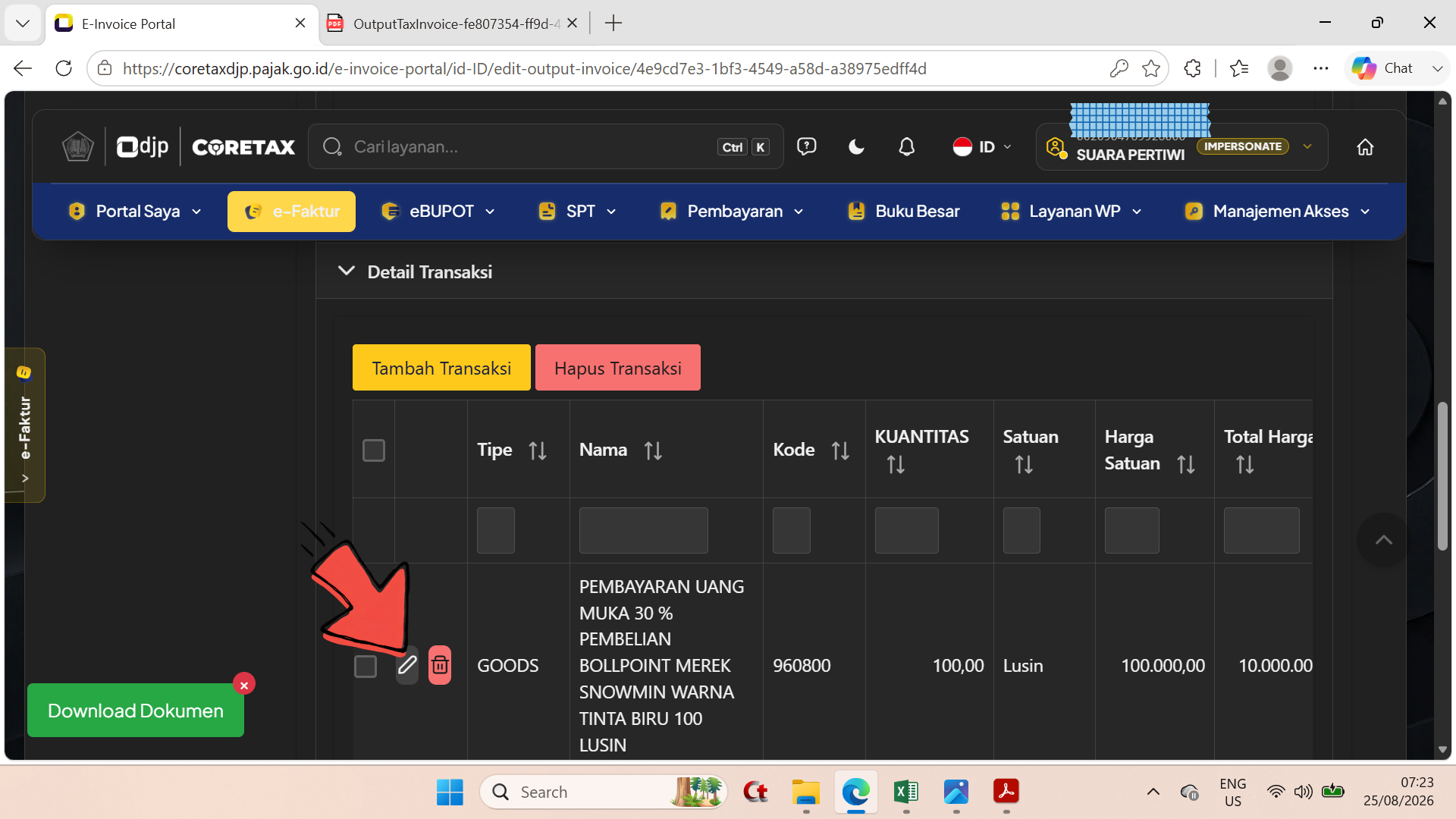Click Download Dokumen button
The width and height of the screenshot is (1456, 819).
pos(136,711)
